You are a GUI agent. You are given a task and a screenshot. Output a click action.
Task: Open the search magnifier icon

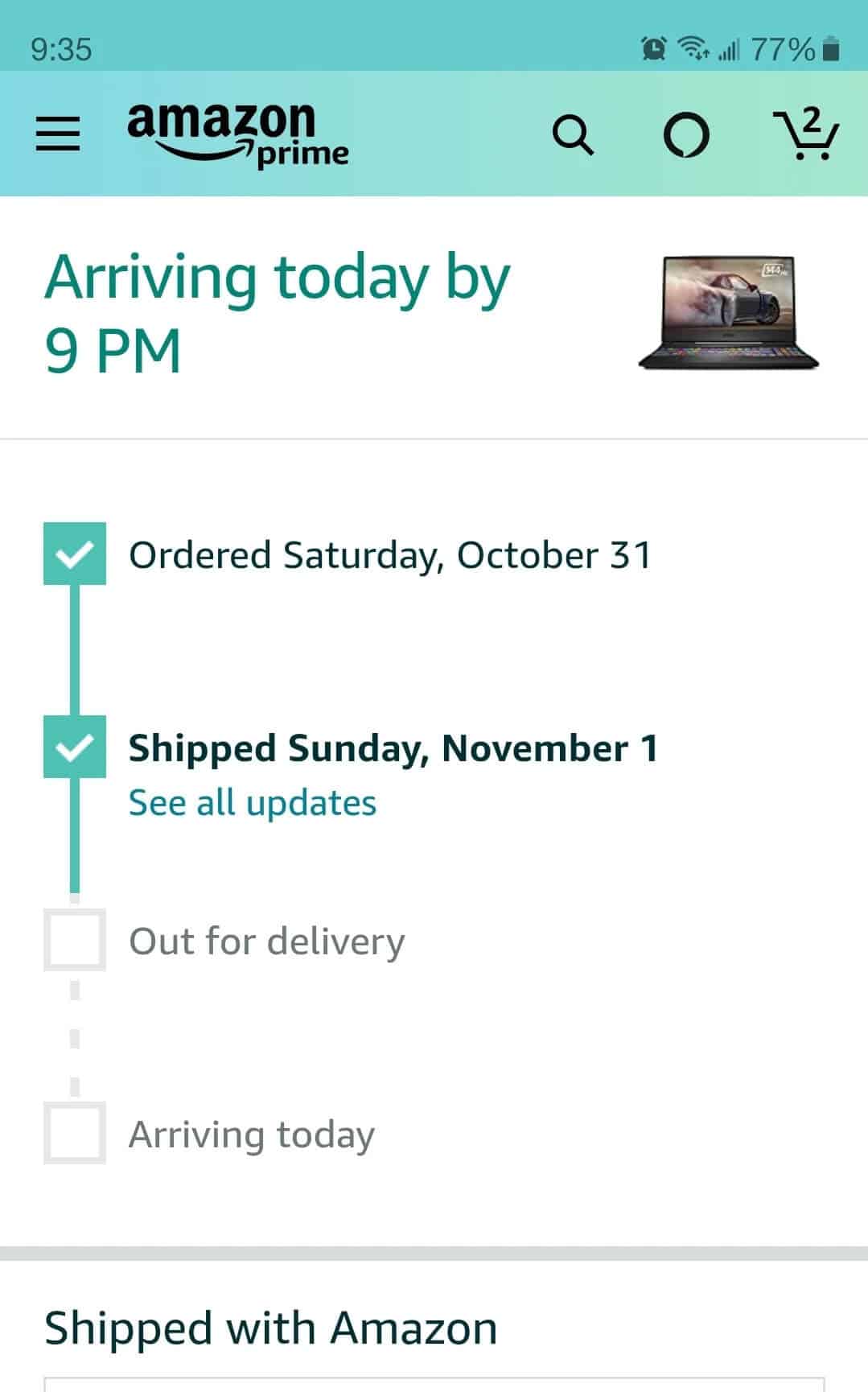pyautogui.click(x=573, y=134)
